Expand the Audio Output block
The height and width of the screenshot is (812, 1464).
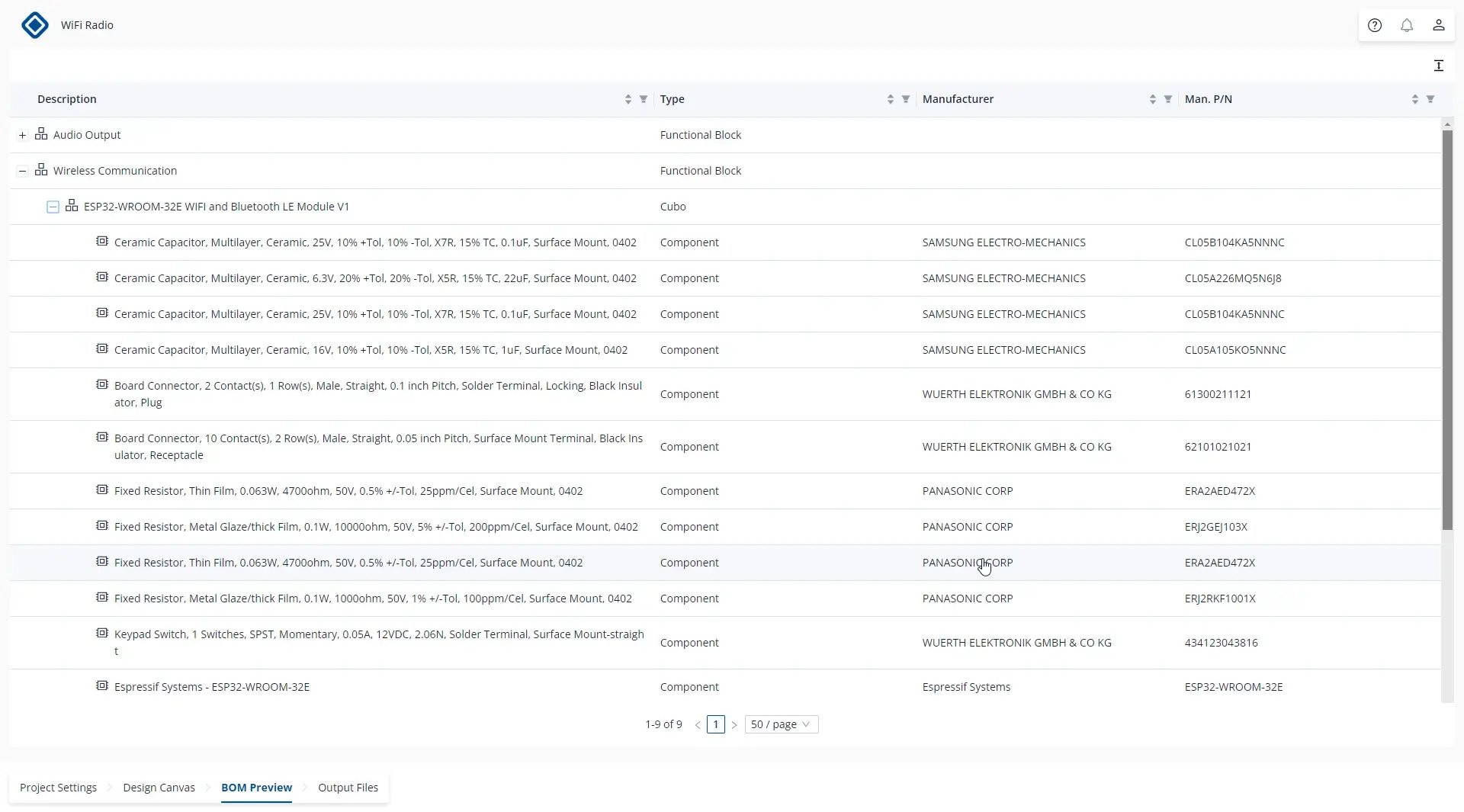22,135
